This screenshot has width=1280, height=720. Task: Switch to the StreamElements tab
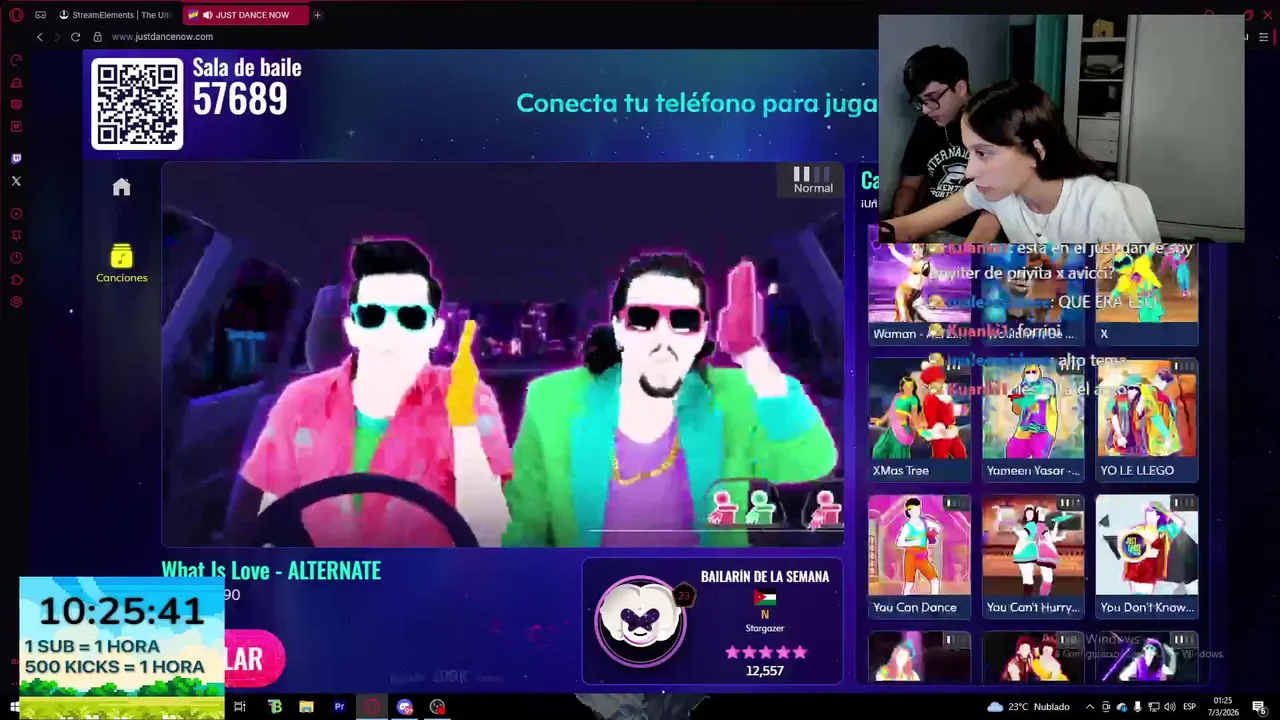pos(115,15)
